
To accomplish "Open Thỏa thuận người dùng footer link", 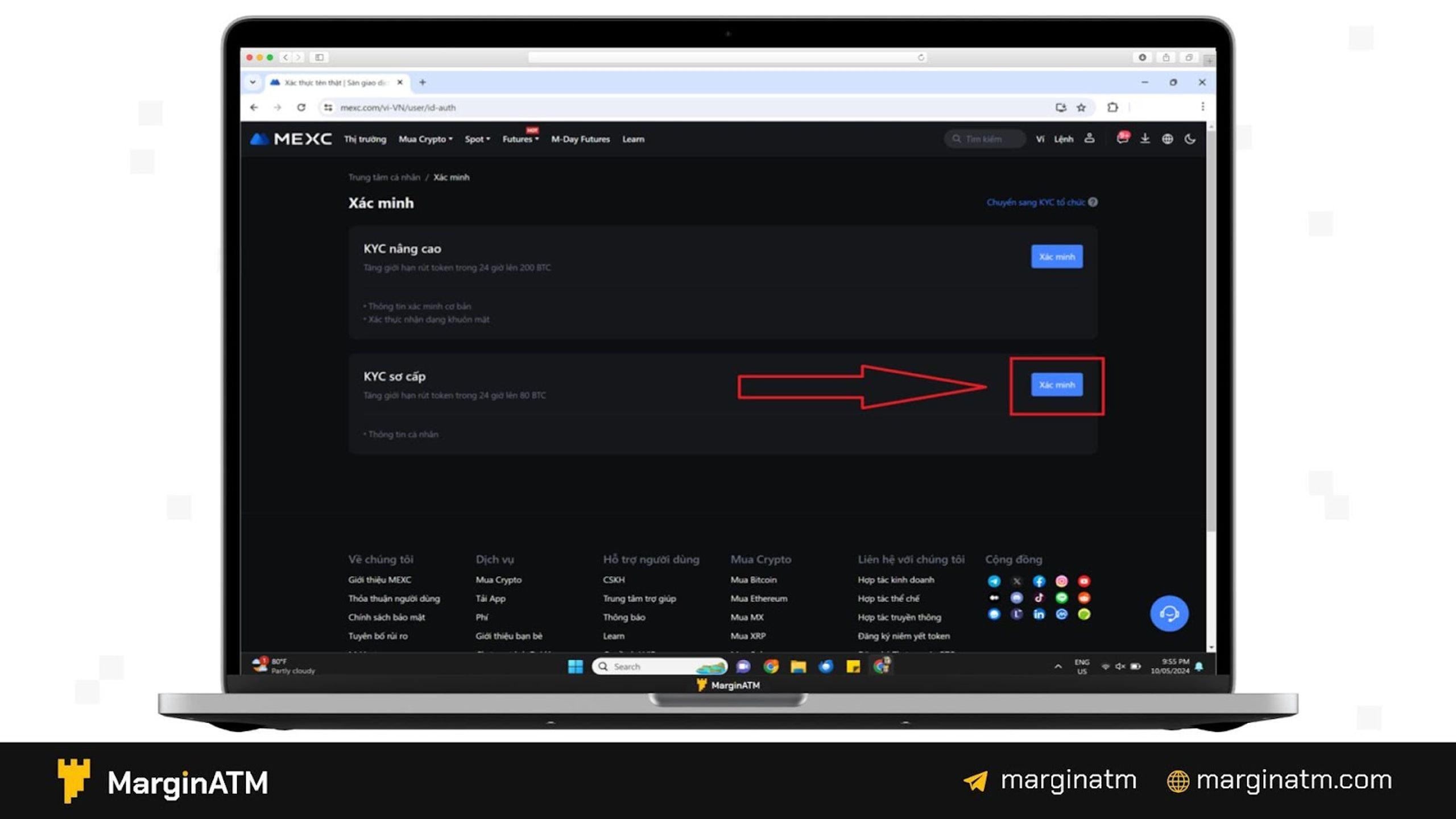I will (394, 599).
